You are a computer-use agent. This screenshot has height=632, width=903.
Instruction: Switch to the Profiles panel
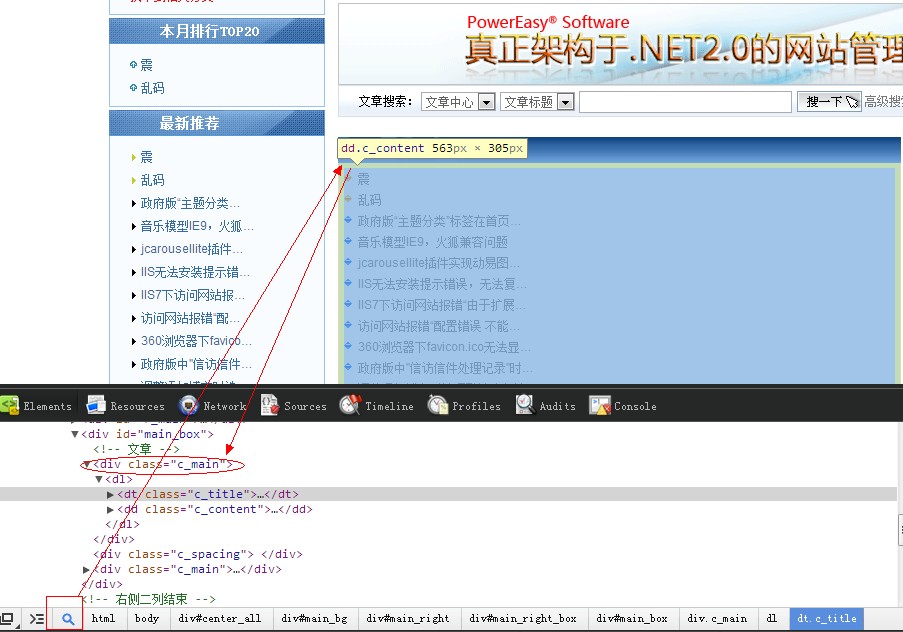pos(465,406)
